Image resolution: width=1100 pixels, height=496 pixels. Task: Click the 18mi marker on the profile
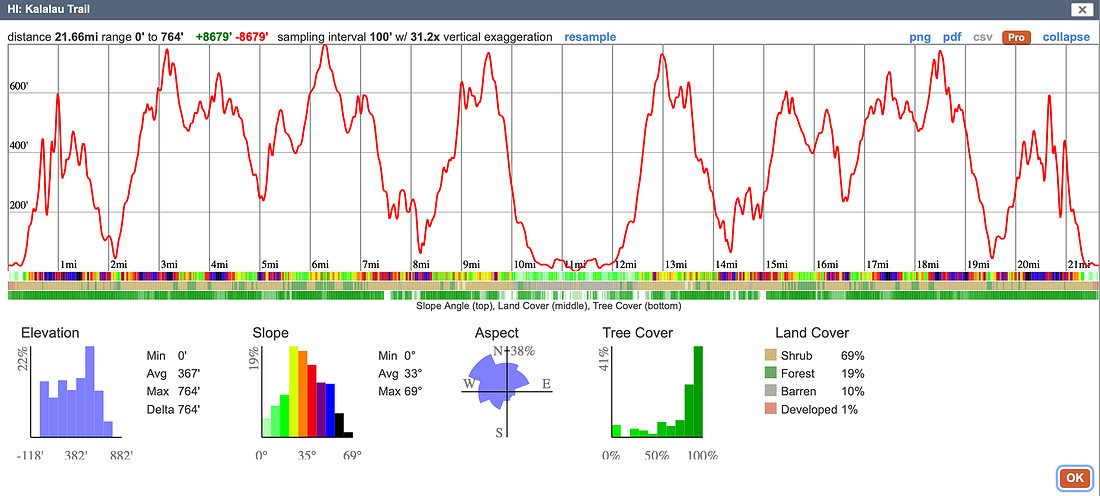[928, 264]
